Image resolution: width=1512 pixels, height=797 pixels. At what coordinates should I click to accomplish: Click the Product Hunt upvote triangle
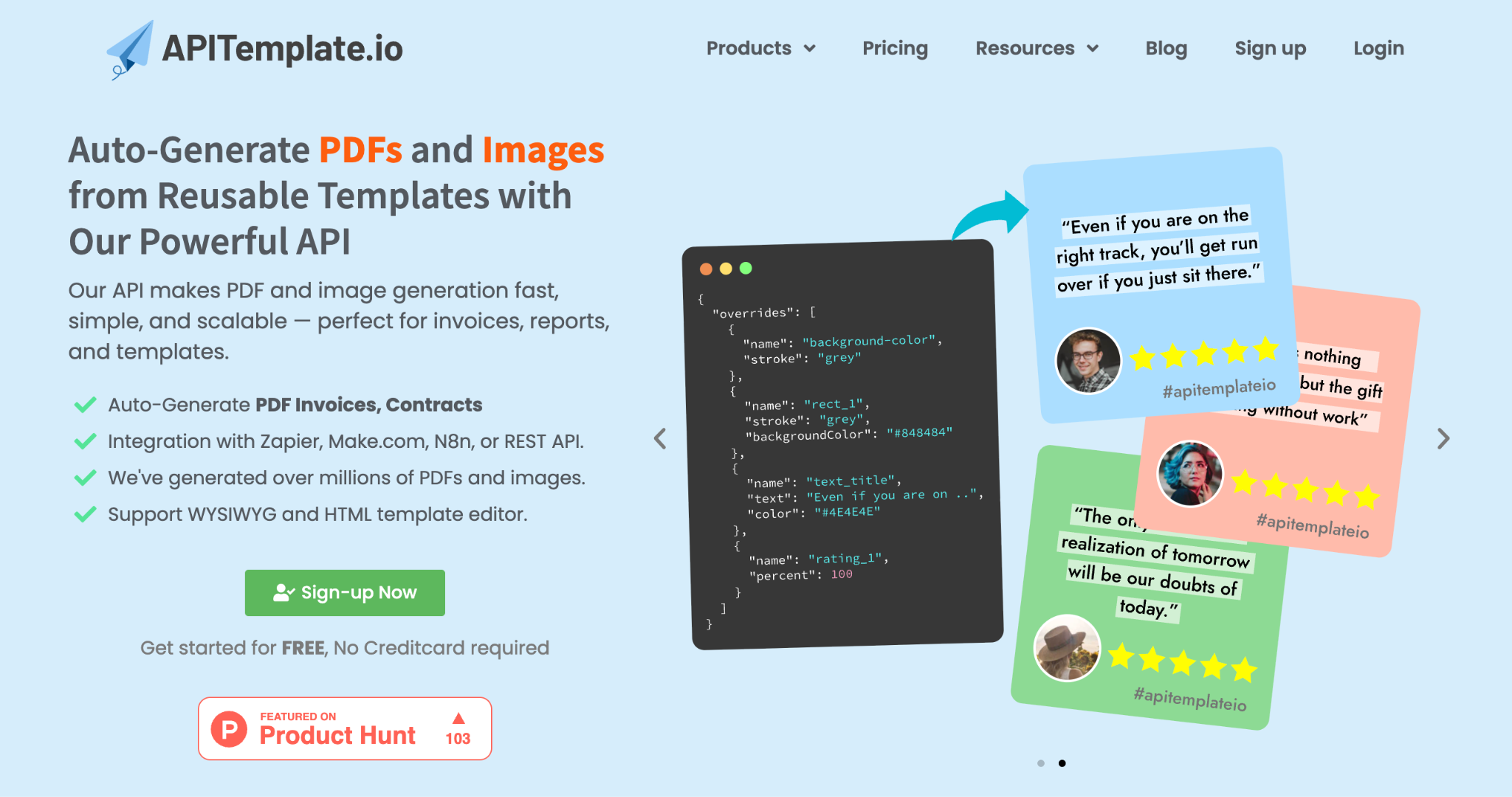(x=458, y=718)
